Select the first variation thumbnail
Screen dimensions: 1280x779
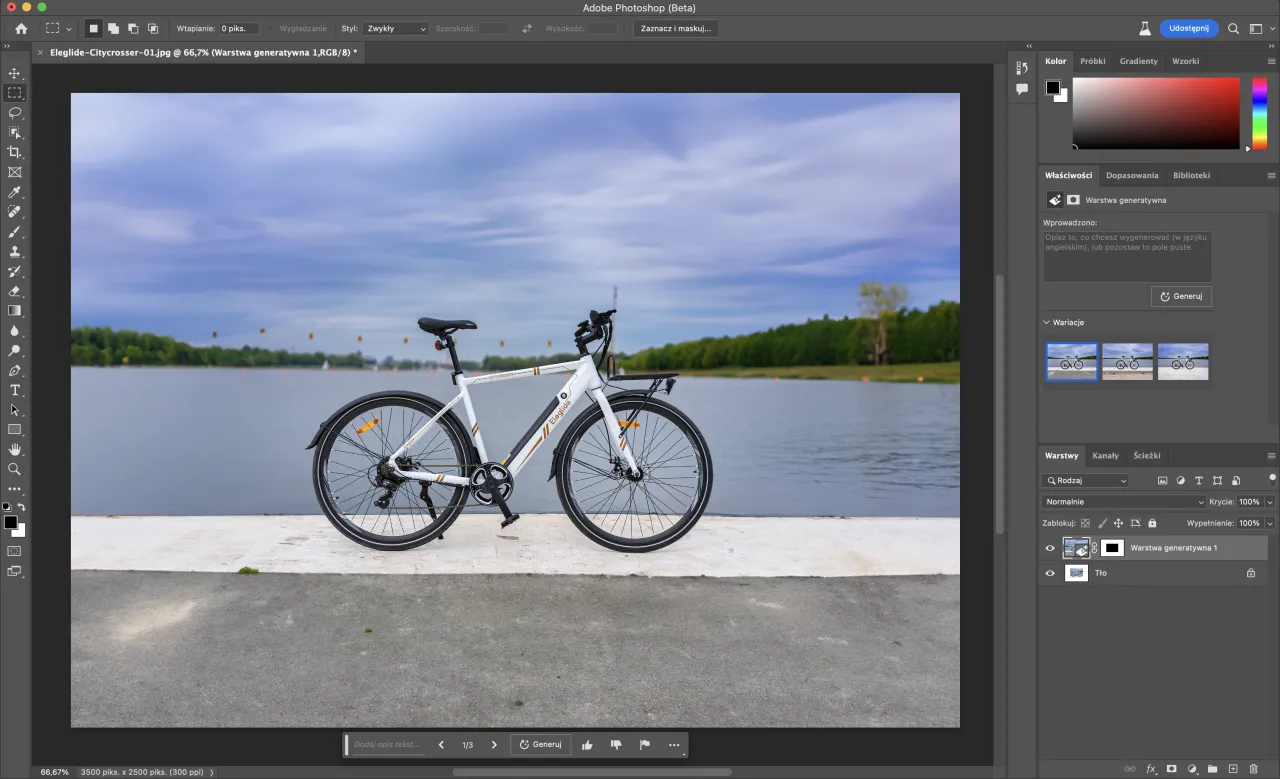coord(1071,362)
